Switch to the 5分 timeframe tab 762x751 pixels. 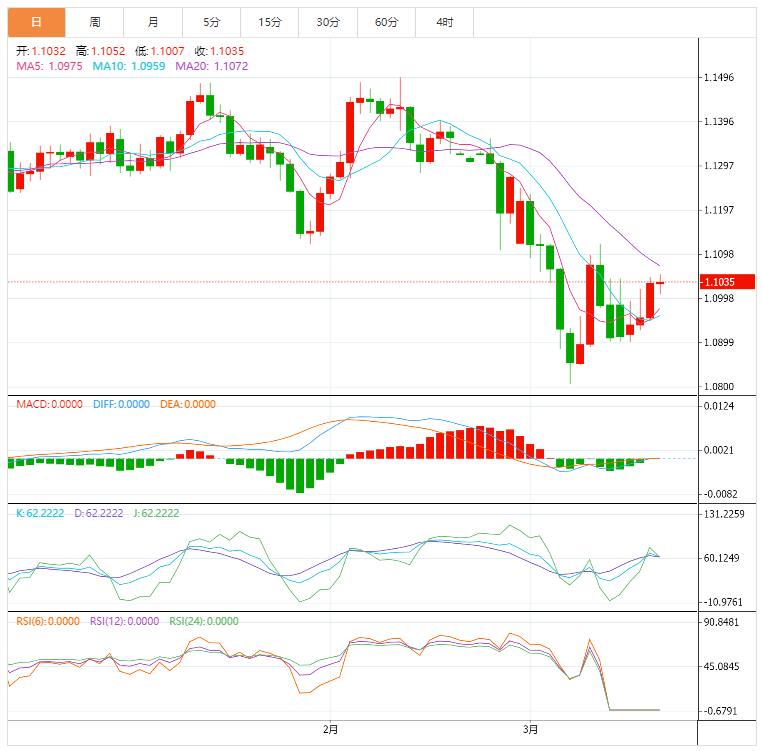(211, 22)
